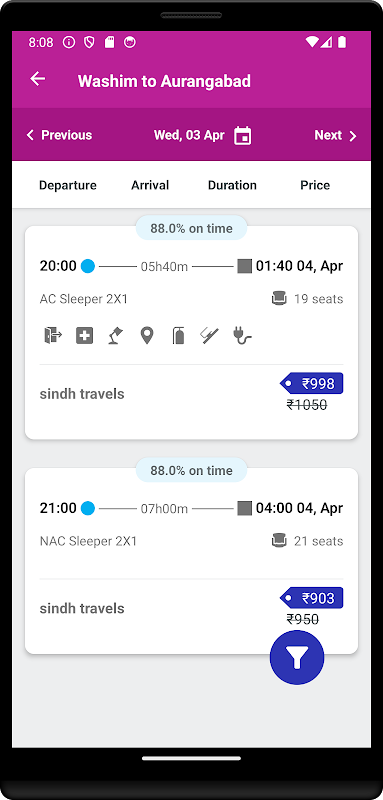Screen dimensions: 383x800
Task: Go to Previous day
Action: click(x=59, y=135)
